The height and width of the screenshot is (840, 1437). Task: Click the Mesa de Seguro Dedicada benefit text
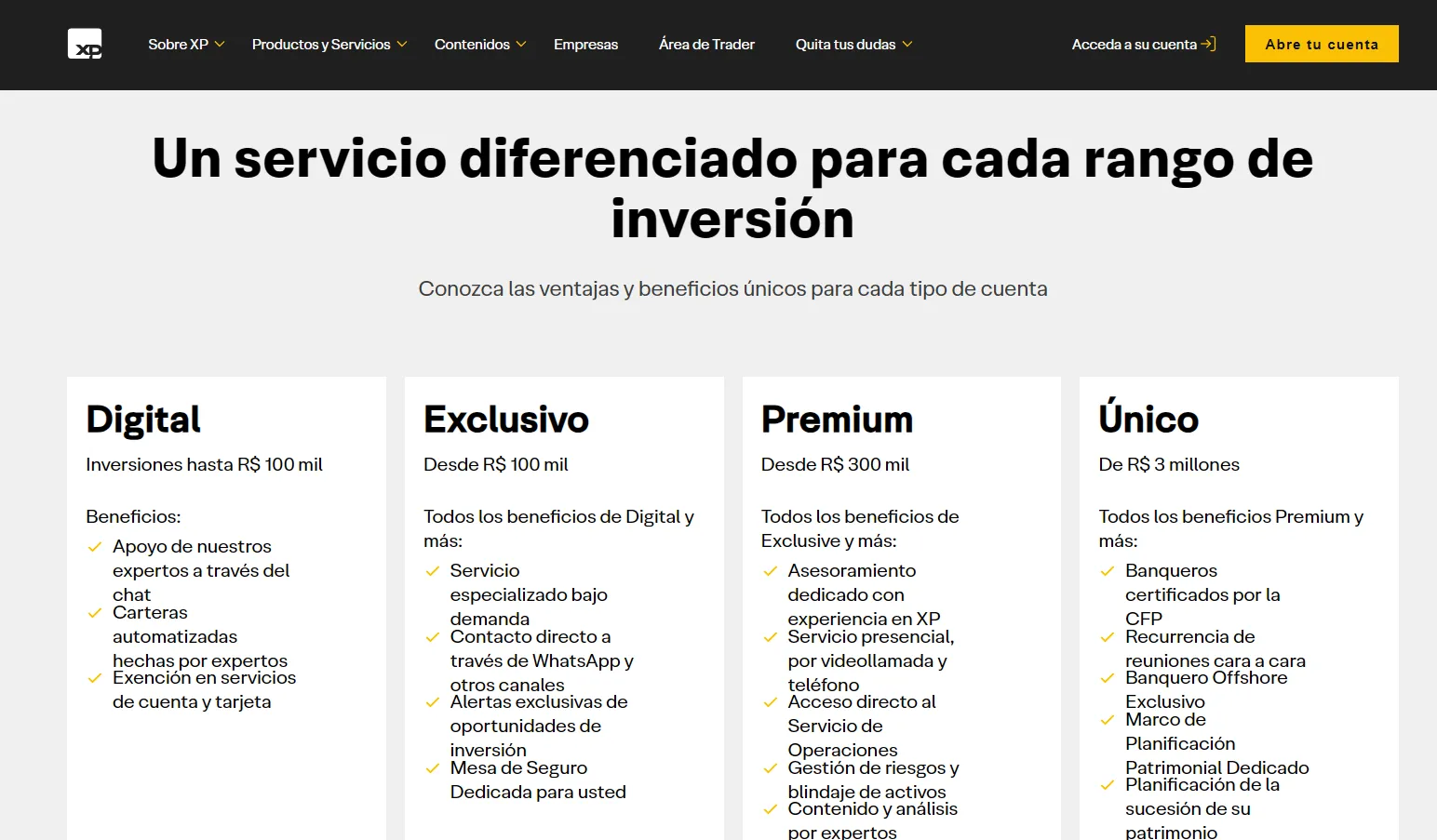pos(538,780)
